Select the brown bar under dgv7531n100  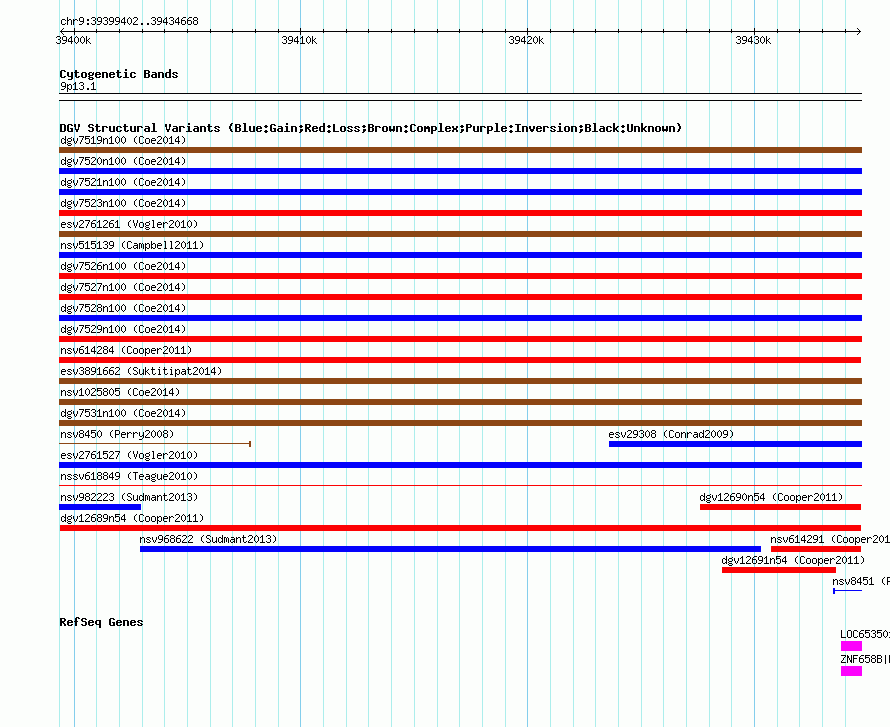click(460, 423)
